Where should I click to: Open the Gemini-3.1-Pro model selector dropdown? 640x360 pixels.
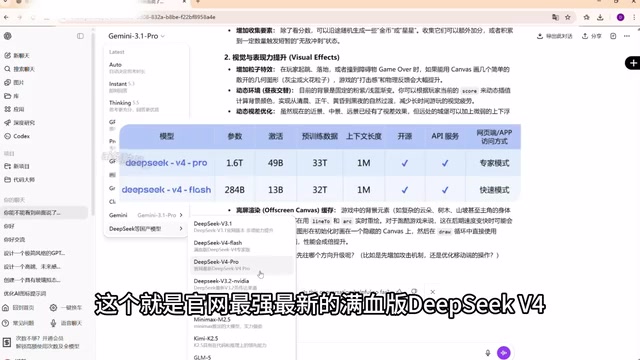coord(136,36)
